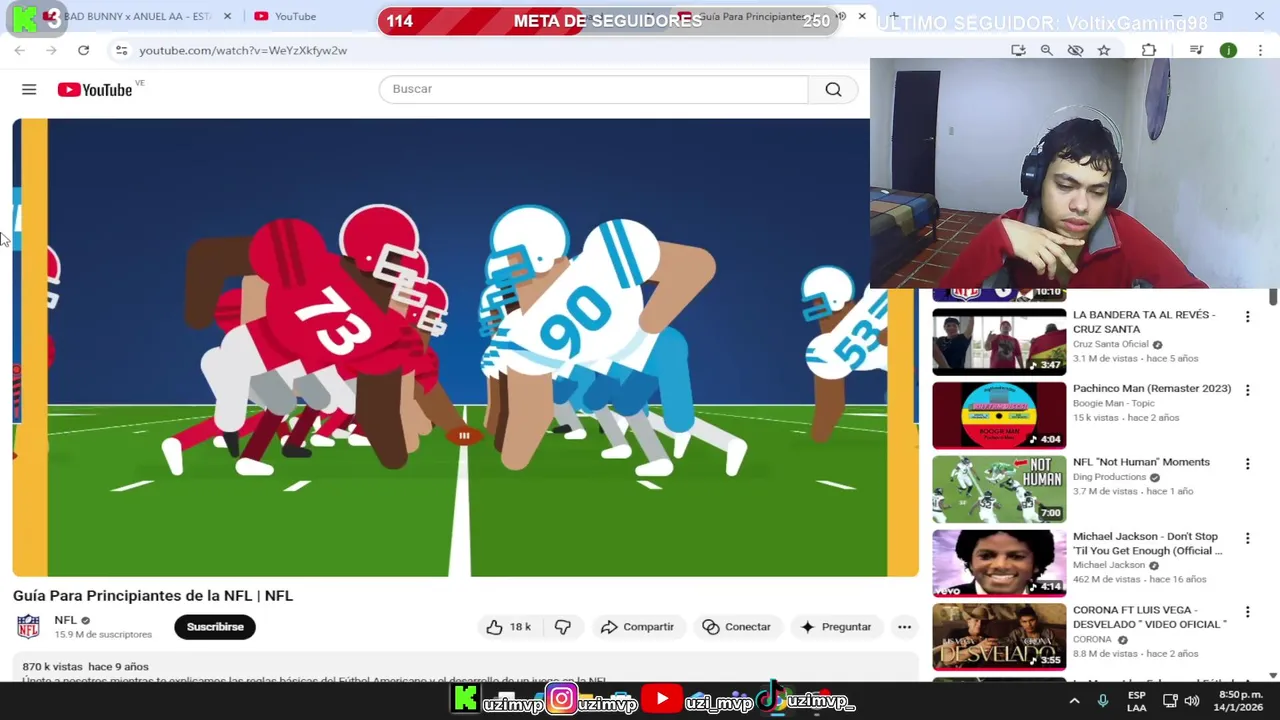Screen dimensions: 1280x720
Task: Close the BAD BUNNY x ANUEL AA tab
Action: (227, 16)
